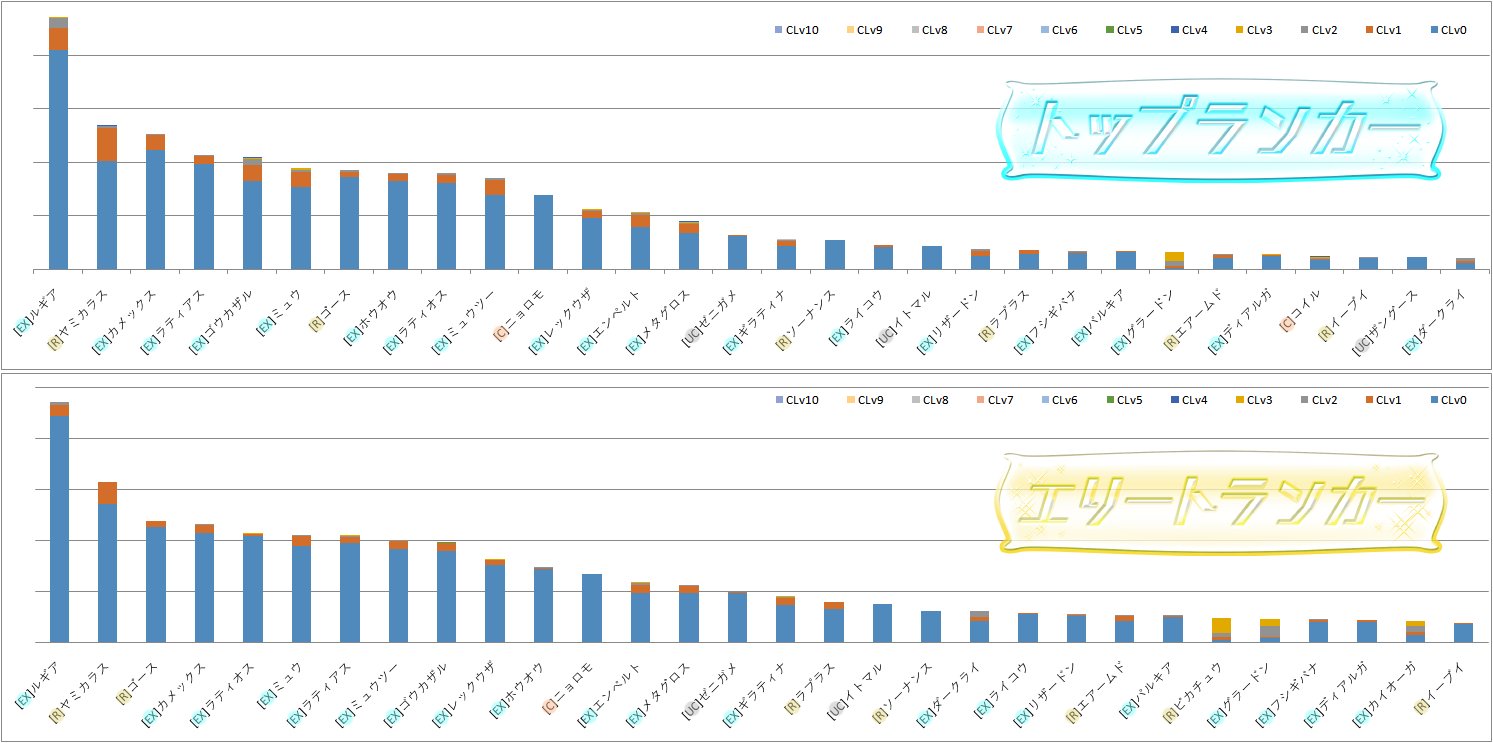
Task: Select the カメックス bar in the トップランカー chart
Action: coord(155,202)
